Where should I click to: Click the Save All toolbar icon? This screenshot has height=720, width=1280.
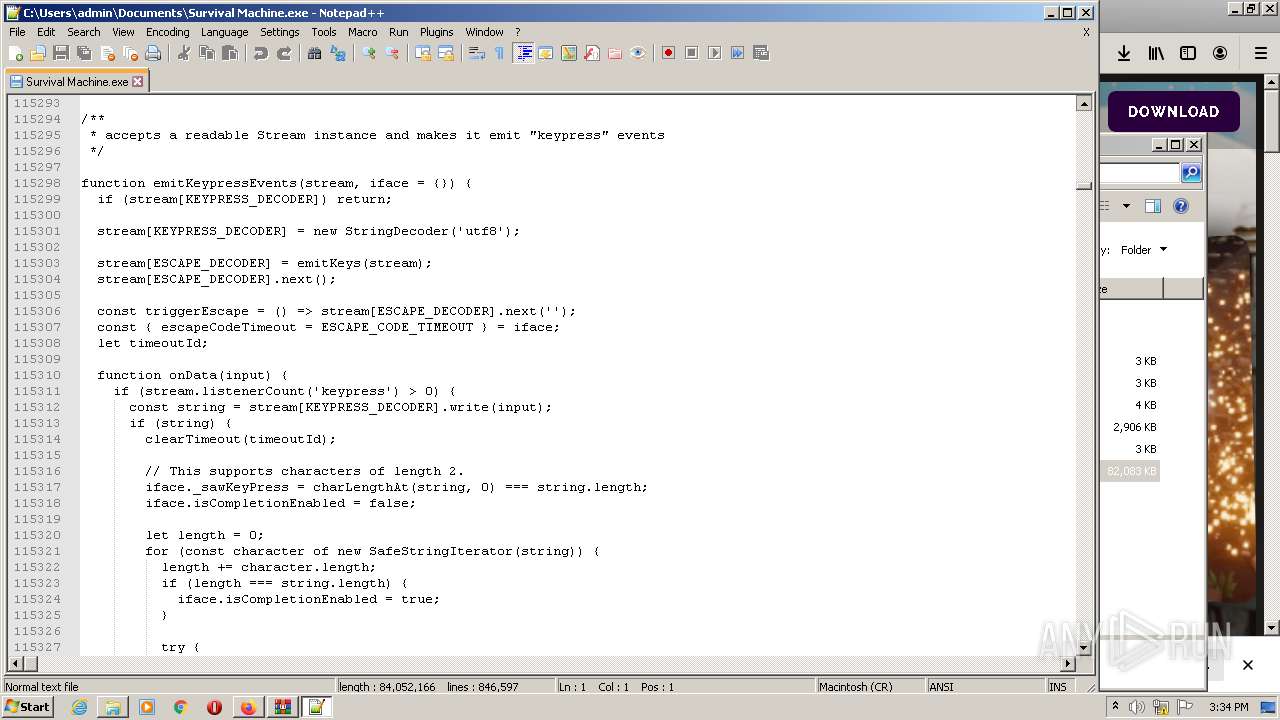pos(84,53)
